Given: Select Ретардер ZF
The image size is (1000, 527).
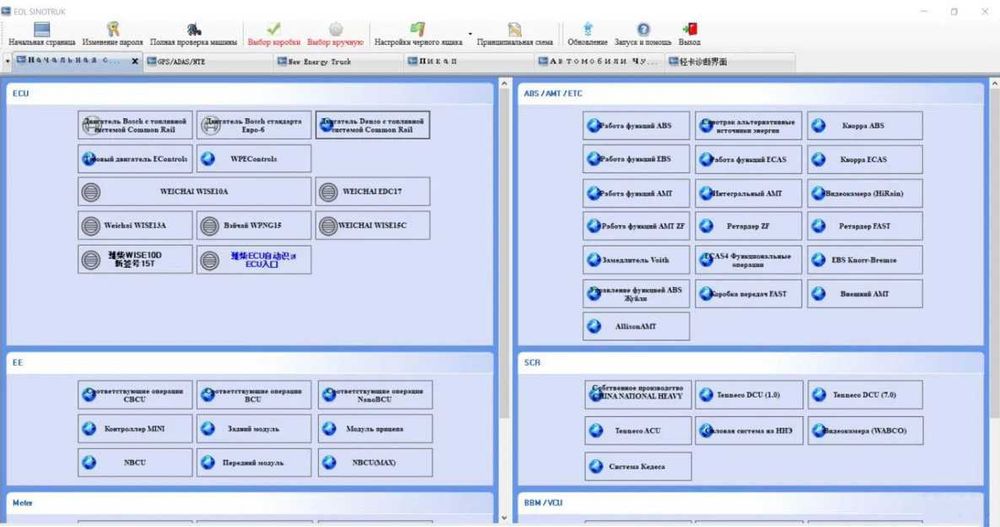Looking at the screenshot, I should click(x=748, y=226).
